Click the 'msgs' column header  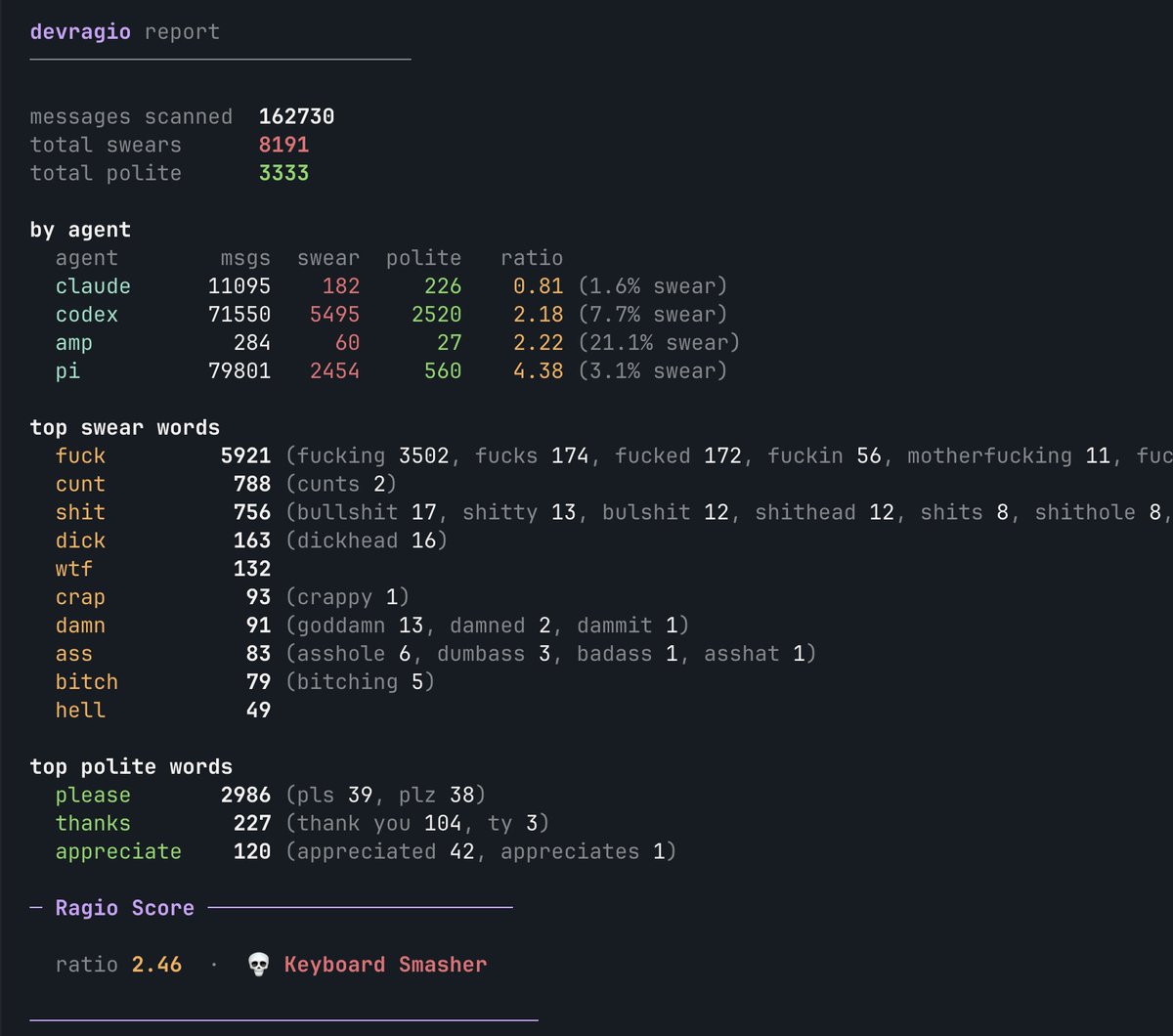[245, 259]
